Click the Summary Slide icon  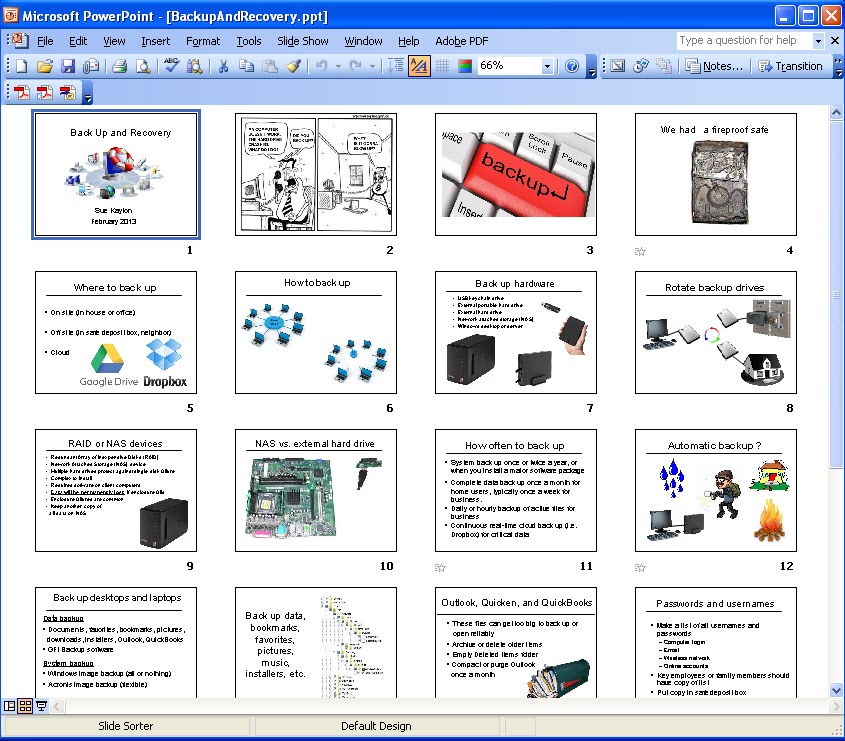pyautogui.click(x=664, y=66)
